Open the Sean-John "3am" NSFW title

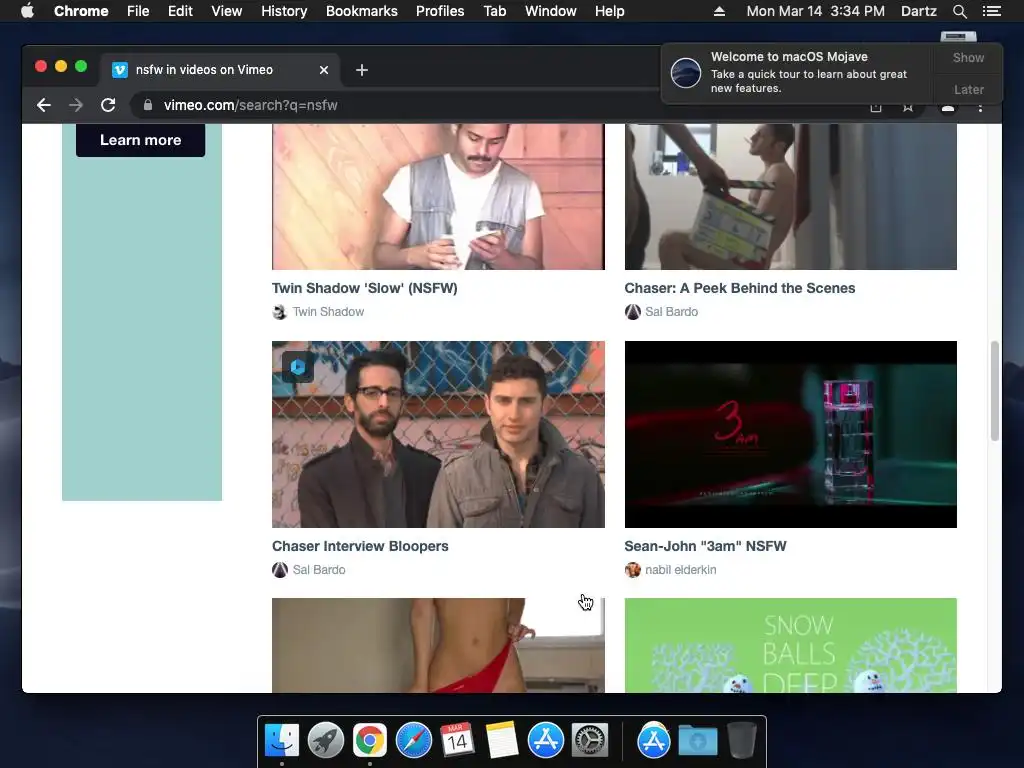click(705, 546)
